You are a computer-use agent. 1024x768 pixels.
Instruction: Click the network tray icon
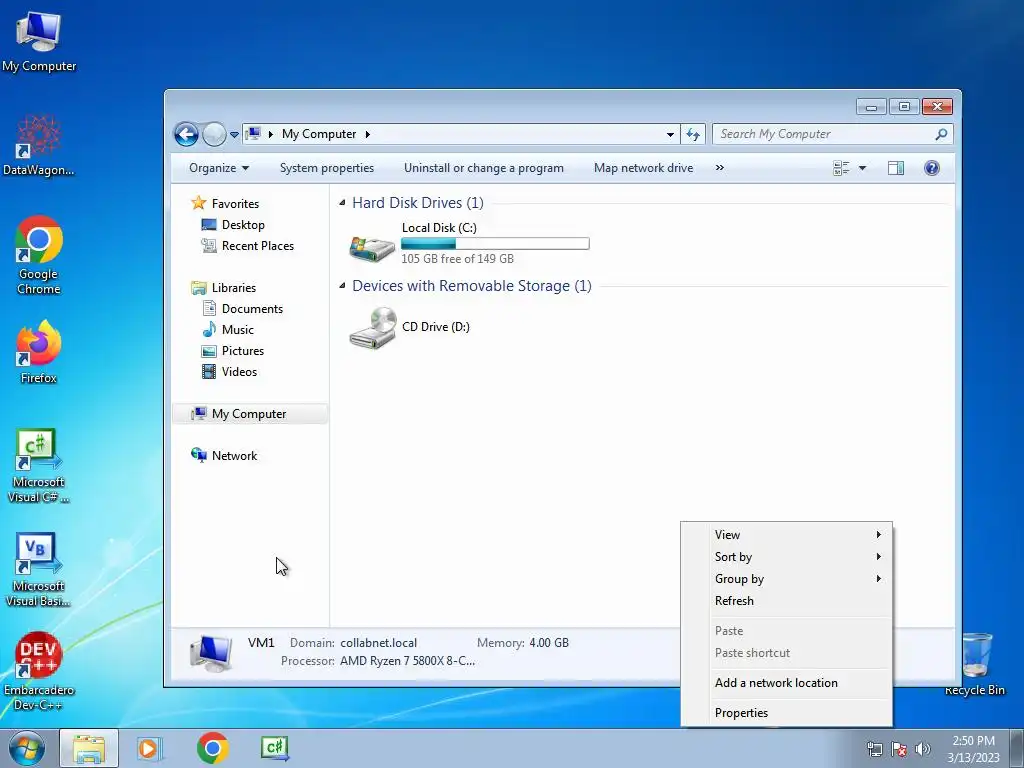pos(874,749)
